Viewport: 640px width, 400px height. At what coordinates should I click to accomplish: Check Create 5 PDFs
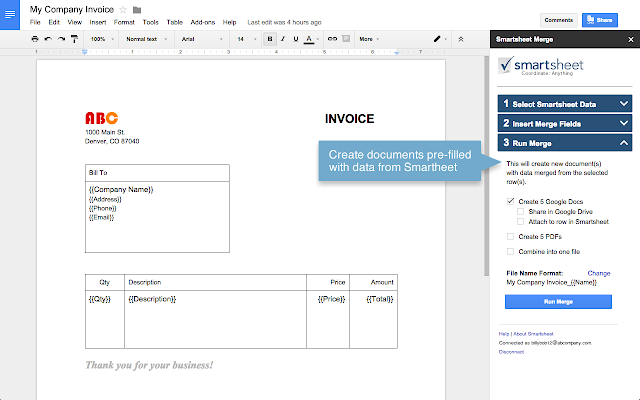click(x=510, y=236)
